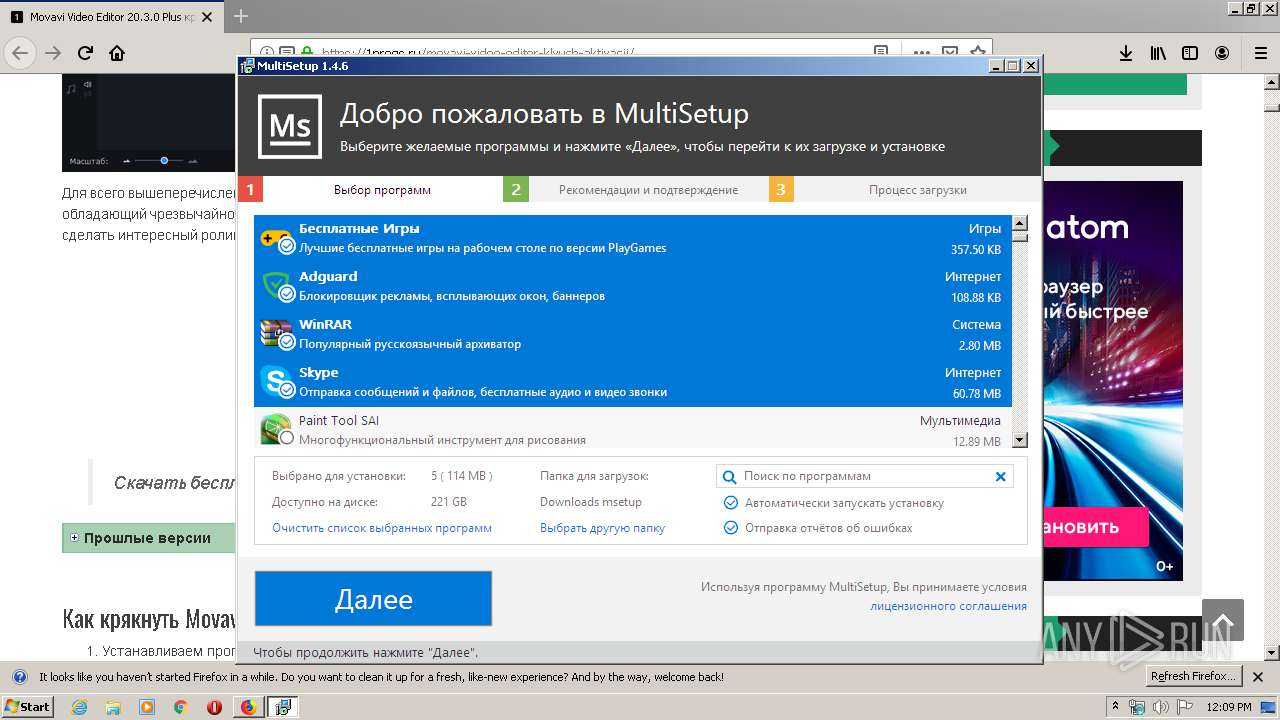The image size is (1280, 720).
Task: Select the Paint Tool SAI program title
Action: pyautogui.click(x=339, y=421)
